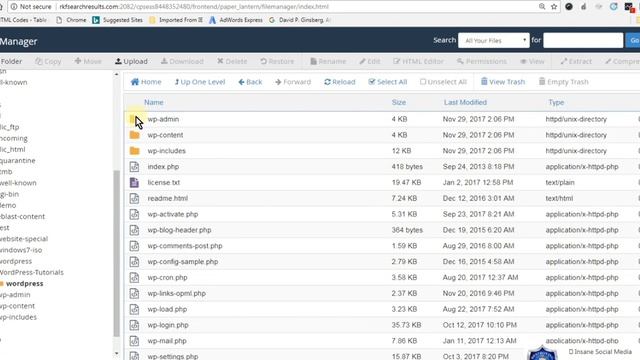The image size is (640, 360).
Task: Sort by Size column header
Action: coord(399,102)
